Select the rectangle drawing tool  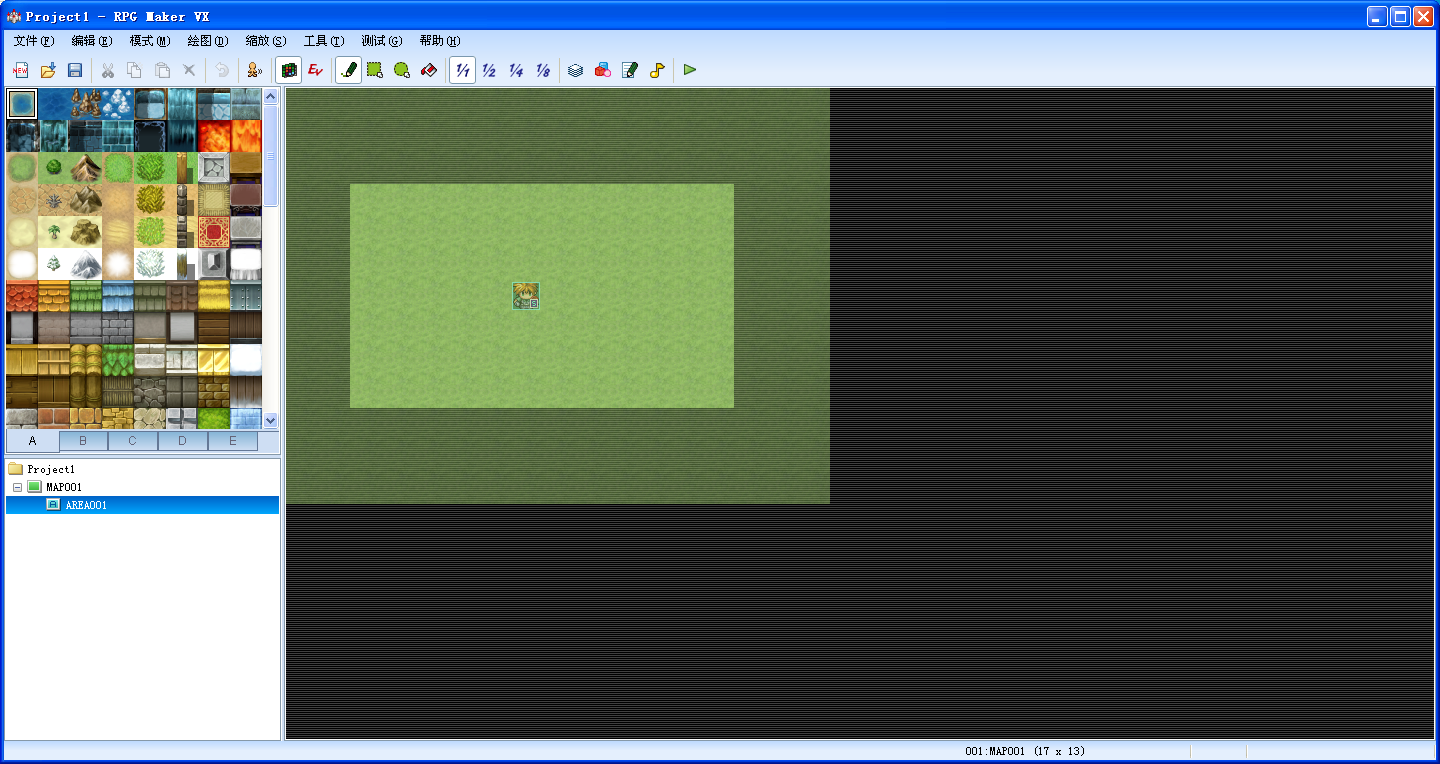[375, 70]
